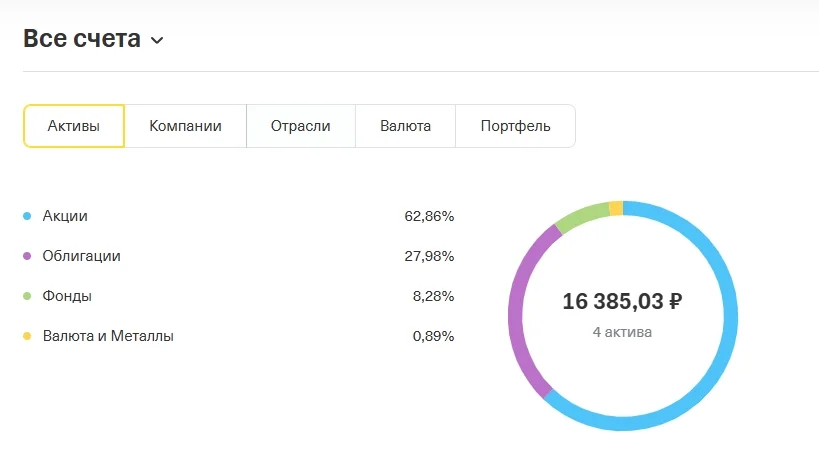Click the green Фонды legend dot
The image size is (819, 455).
(x=27, y=296)
